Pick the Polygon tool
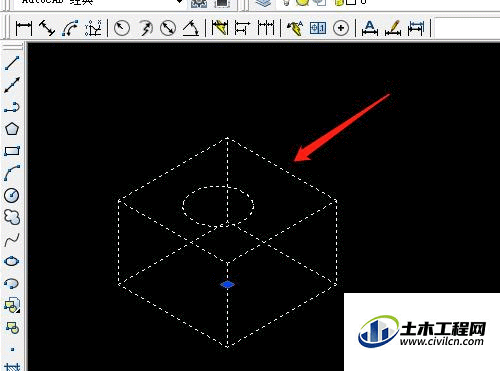The height and width of the screenshot is (371, 500). coord(12,129)
